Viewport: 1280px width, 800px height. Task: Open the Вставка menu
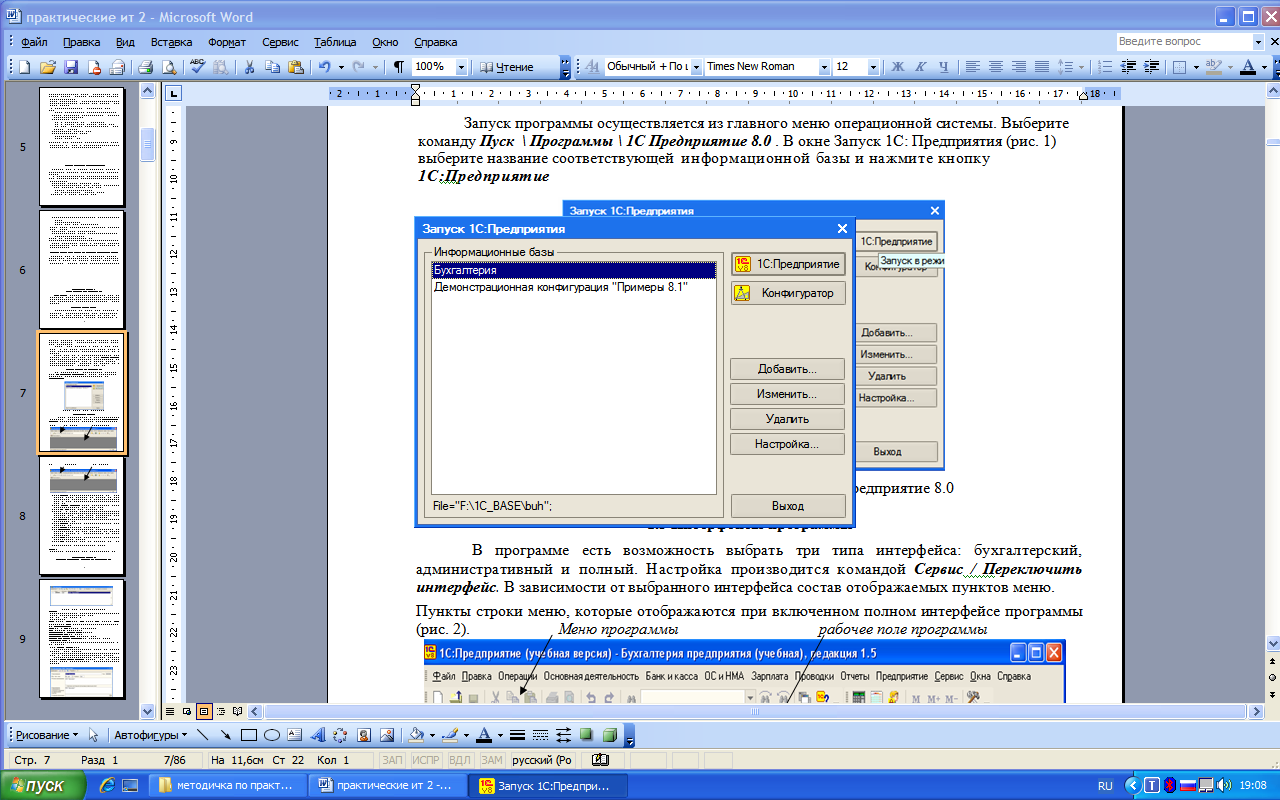tap(171, 42)
